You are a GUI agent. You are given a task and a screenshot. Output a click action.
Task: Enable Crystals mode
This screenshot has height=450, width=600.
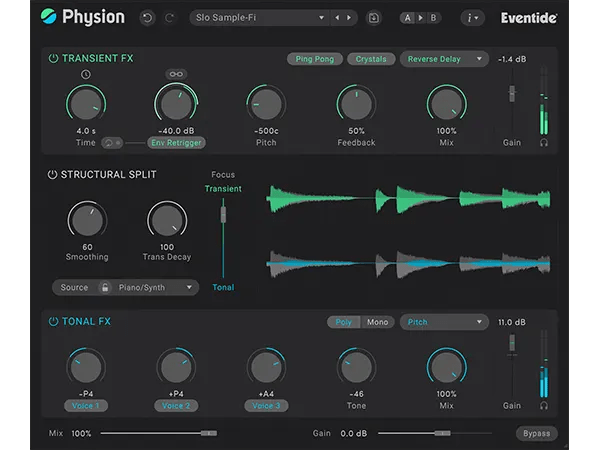371,59
